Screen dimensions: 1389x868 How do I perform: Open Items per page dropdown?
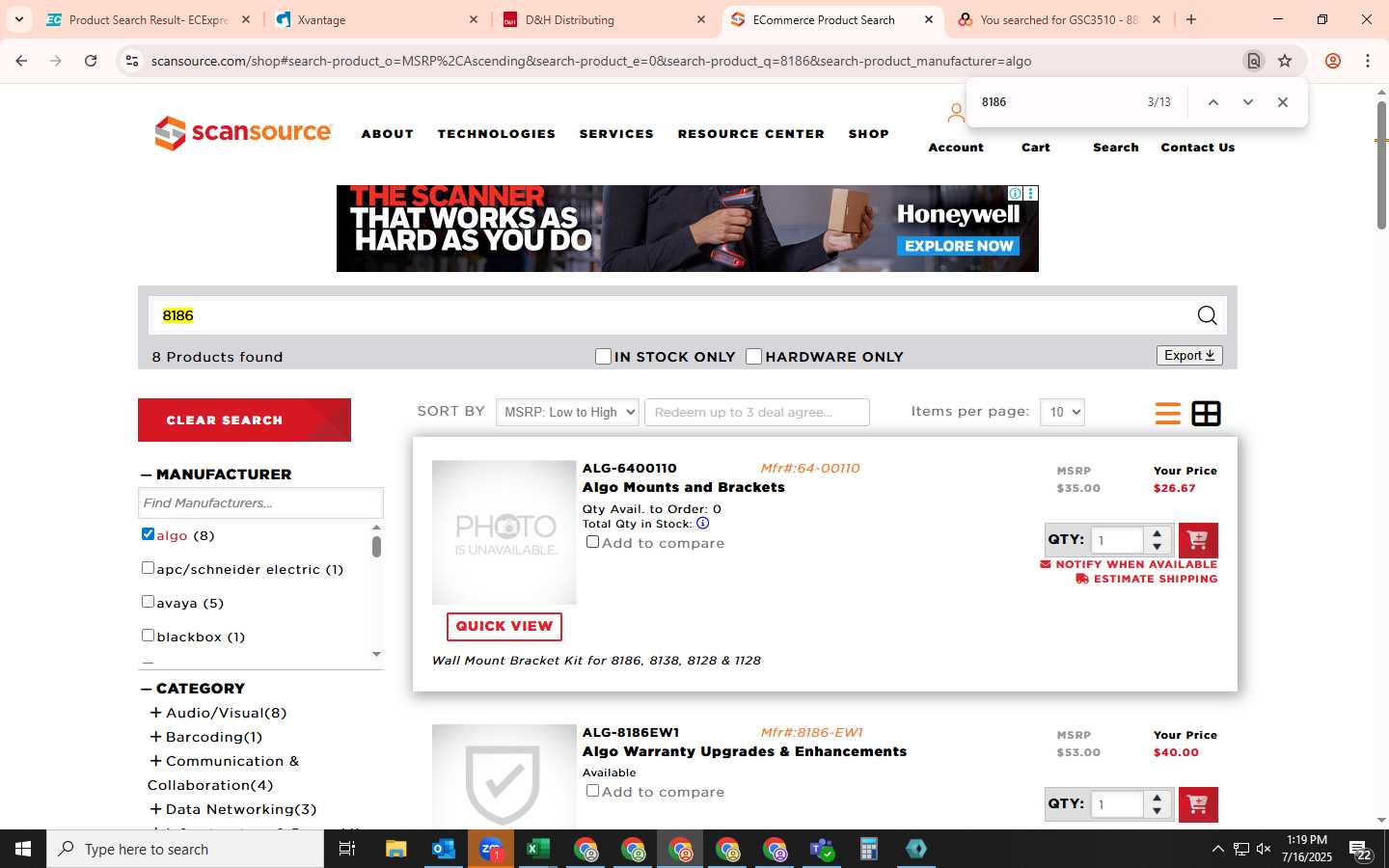click(1062, 412)
